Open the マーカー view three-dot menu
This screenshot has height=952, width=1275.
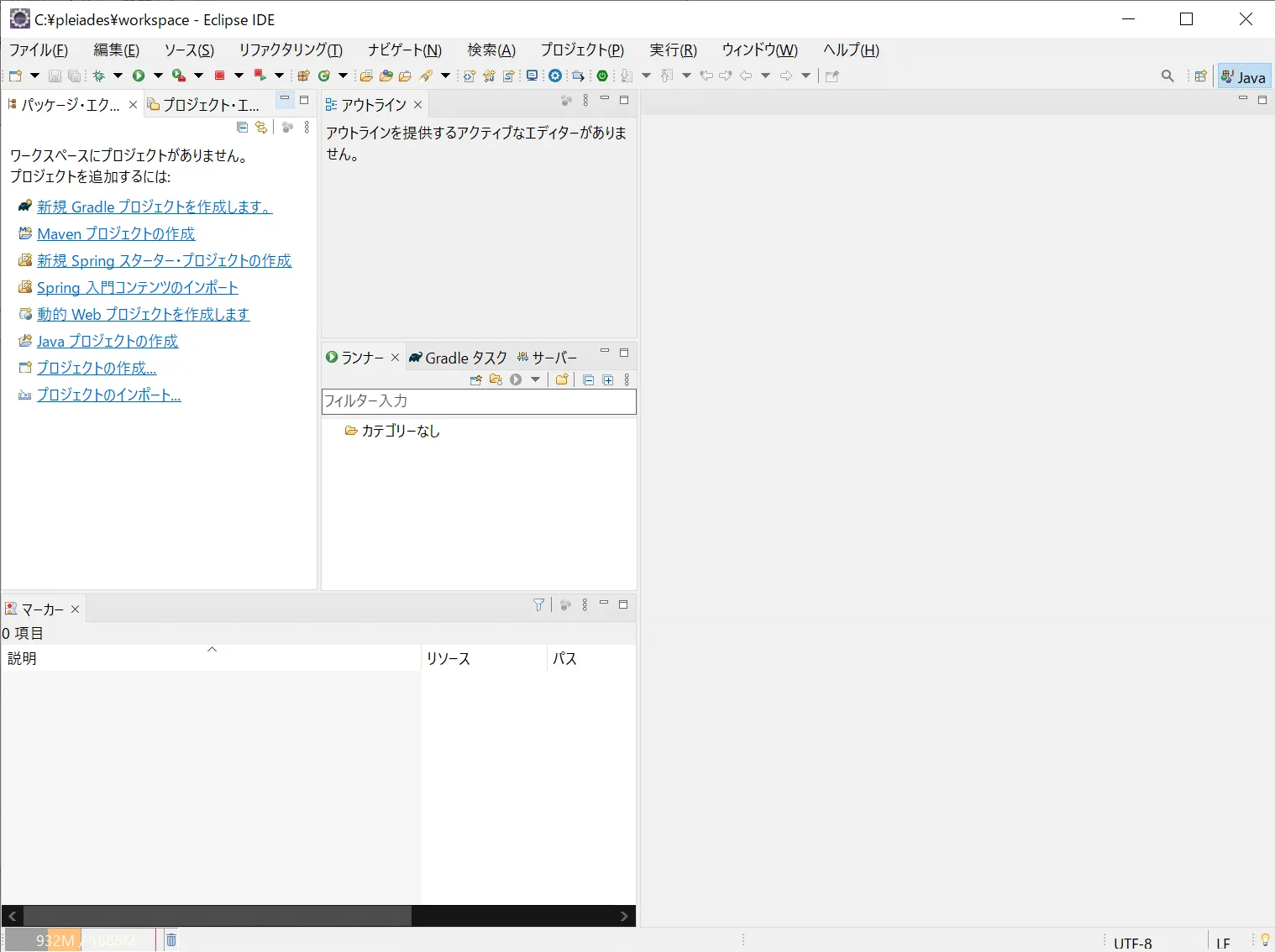tap(585, 604)
